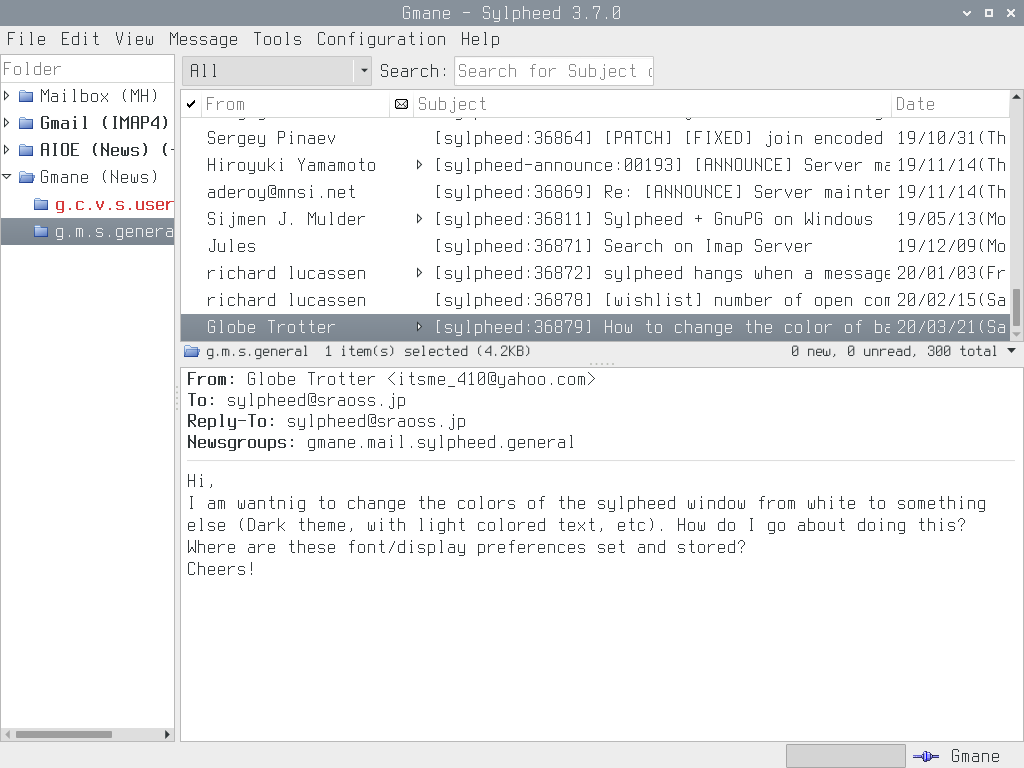Click the checkmark column header
This screenshot has height=768, width=1024.
(x=191, y=104)
